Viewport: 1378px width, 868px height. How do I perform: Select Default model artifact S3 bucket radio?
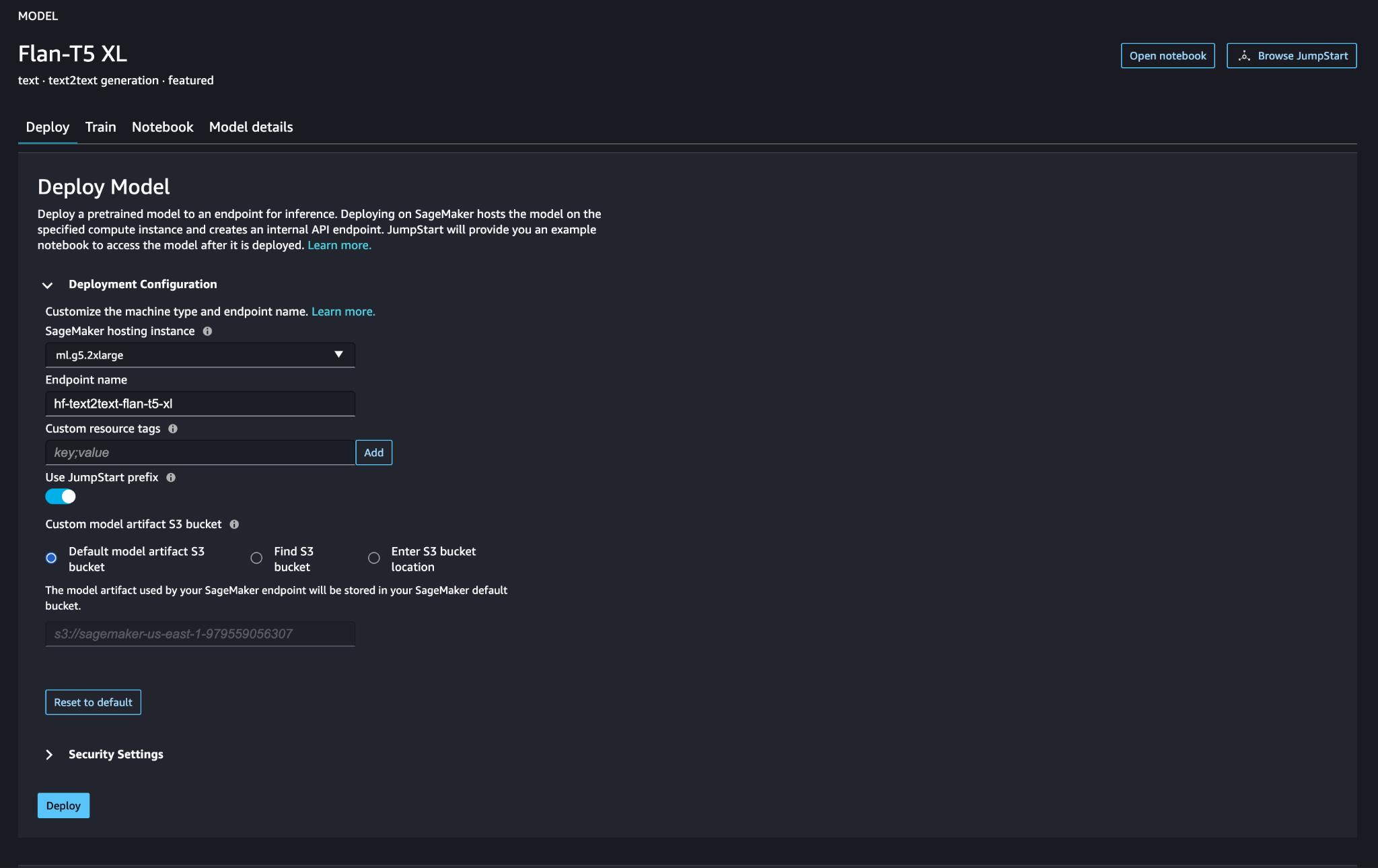click(51, 558)
